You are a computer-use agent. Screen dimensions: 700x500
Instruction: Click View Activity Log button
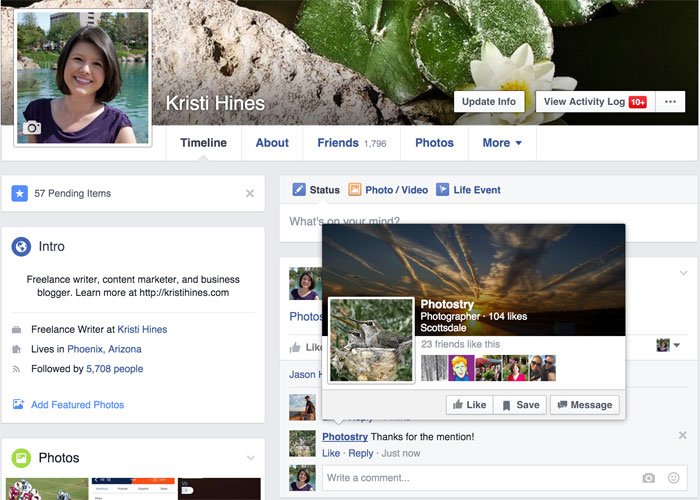[595, 102]
